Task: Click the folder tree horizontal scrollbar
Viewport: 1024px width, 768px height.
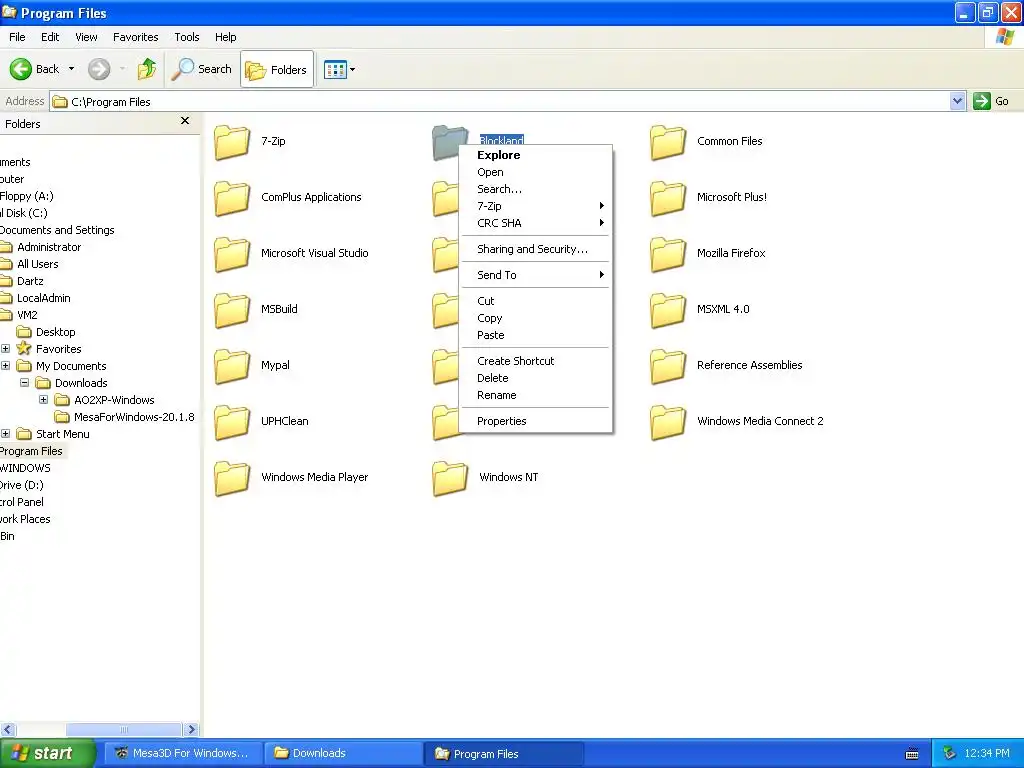Action: pyautogui.click(x=123, y=729)
